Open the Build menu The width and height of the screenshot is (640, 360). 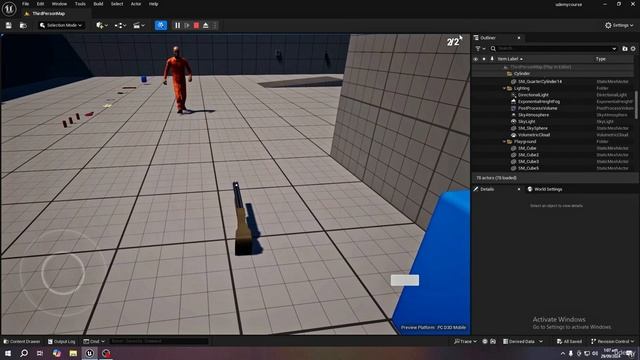pos(98,4)
